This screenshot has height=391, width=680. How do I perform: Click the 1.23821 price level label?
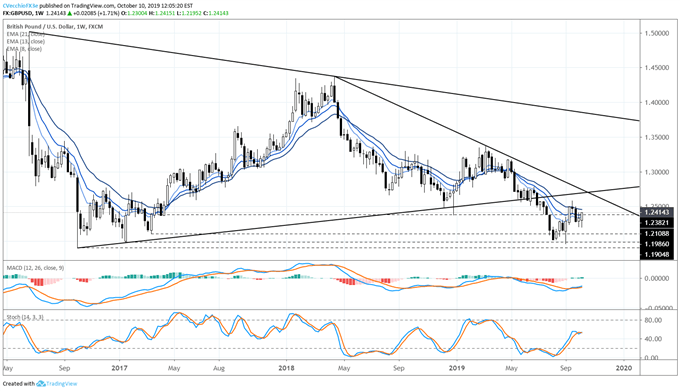pyautogui.click(x=657, y=223)
